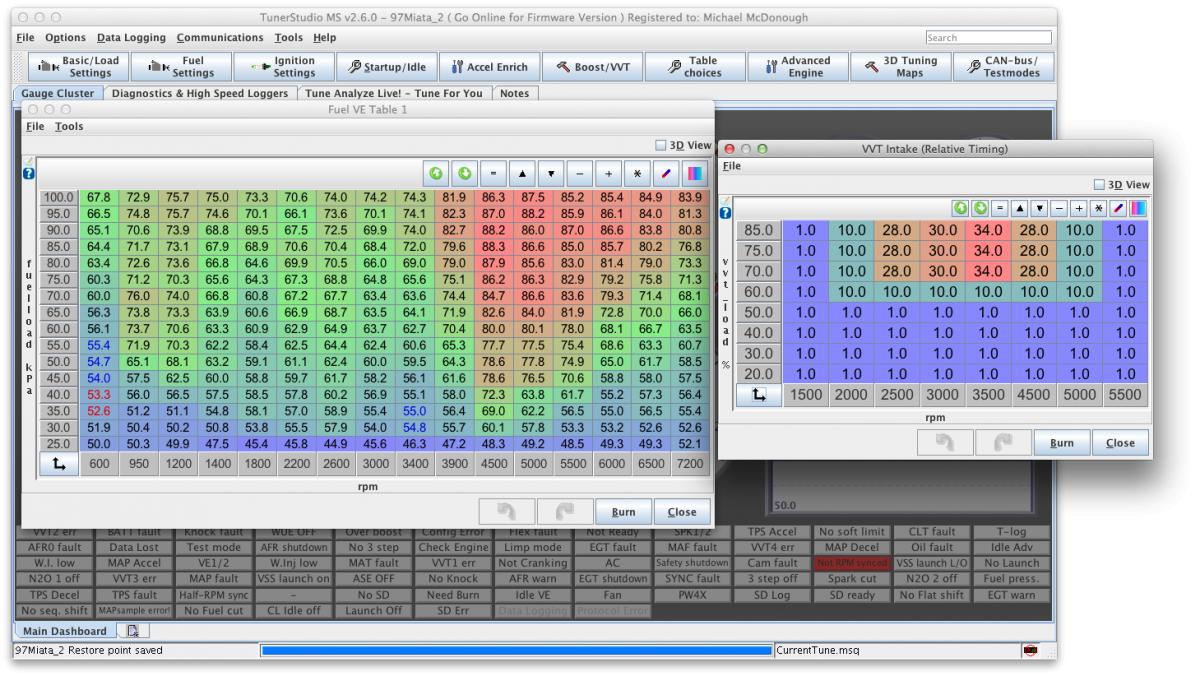
Task: Enable the 3D View checkbox in Fuel VE Table
Action: 661,145
